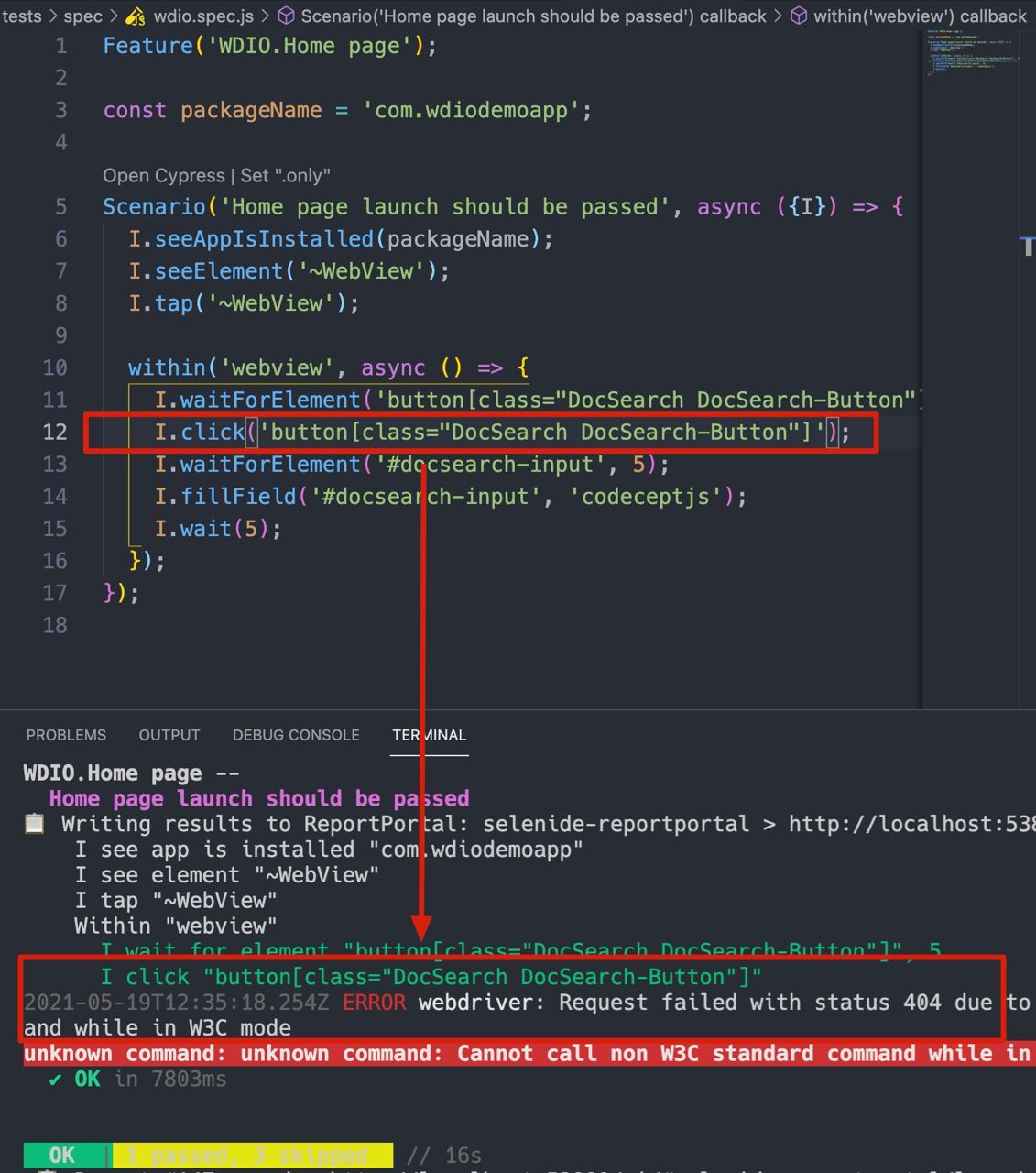The height and width of the screenshot is (1173, 1036).
Task: Click line number 5 in gutter
Action: [x=60, y=206]
